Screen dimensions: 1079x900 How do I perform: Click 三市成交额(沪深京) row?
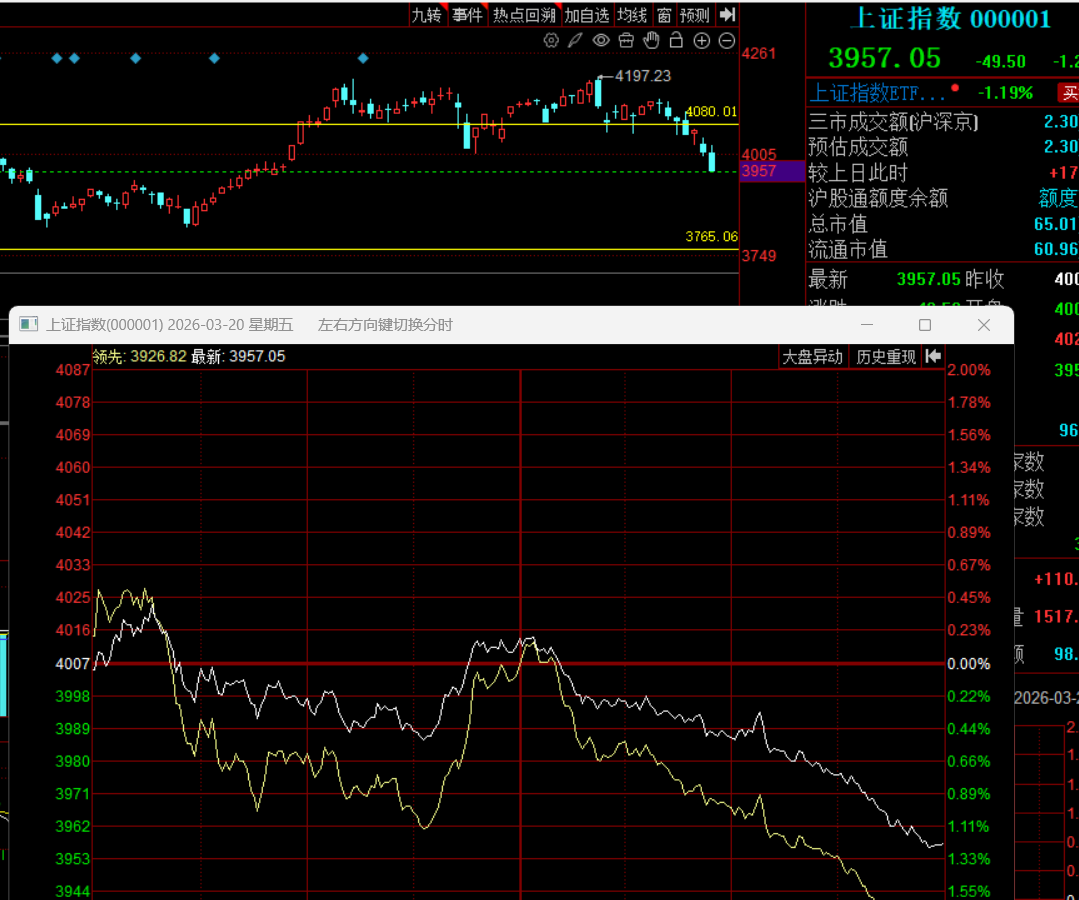click(943, 122)
